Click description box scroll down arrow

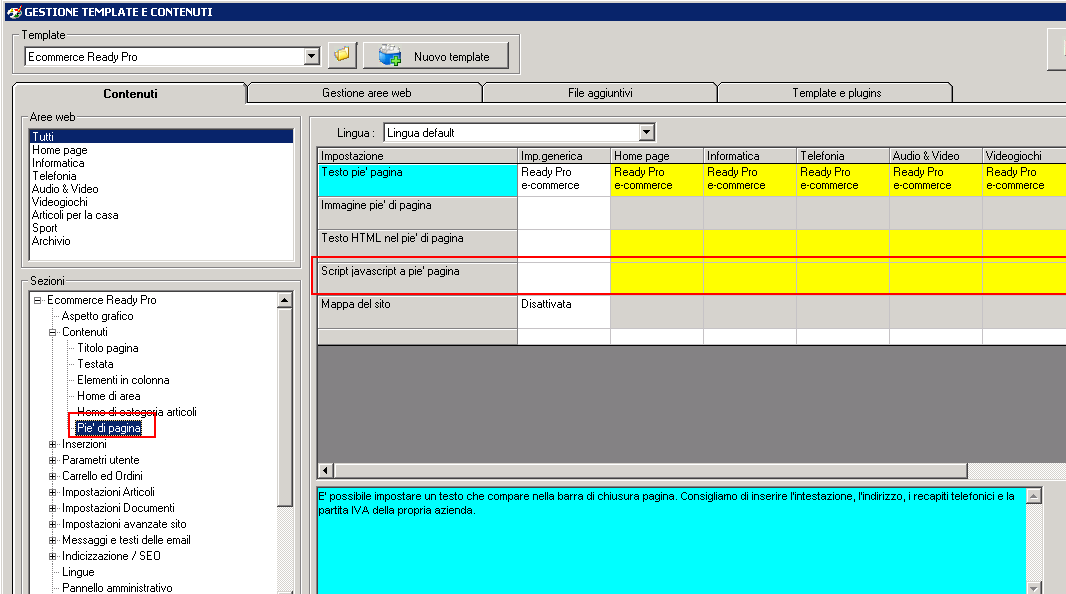(x=1033, y=587)
